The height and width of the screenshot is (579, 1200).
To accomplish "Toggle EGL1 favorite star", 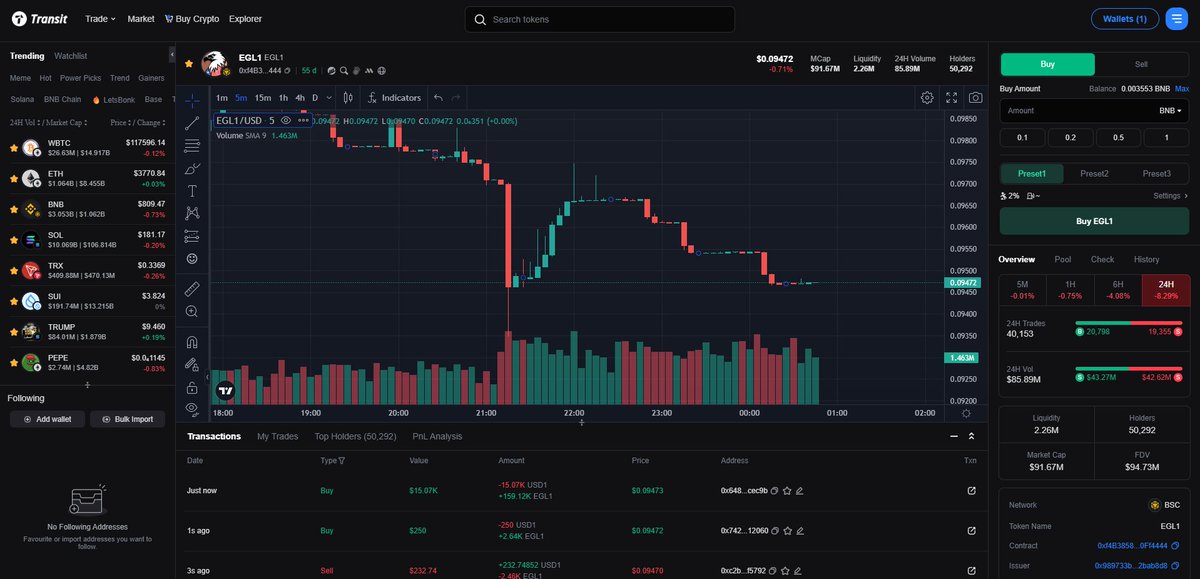I will (189, 63).
